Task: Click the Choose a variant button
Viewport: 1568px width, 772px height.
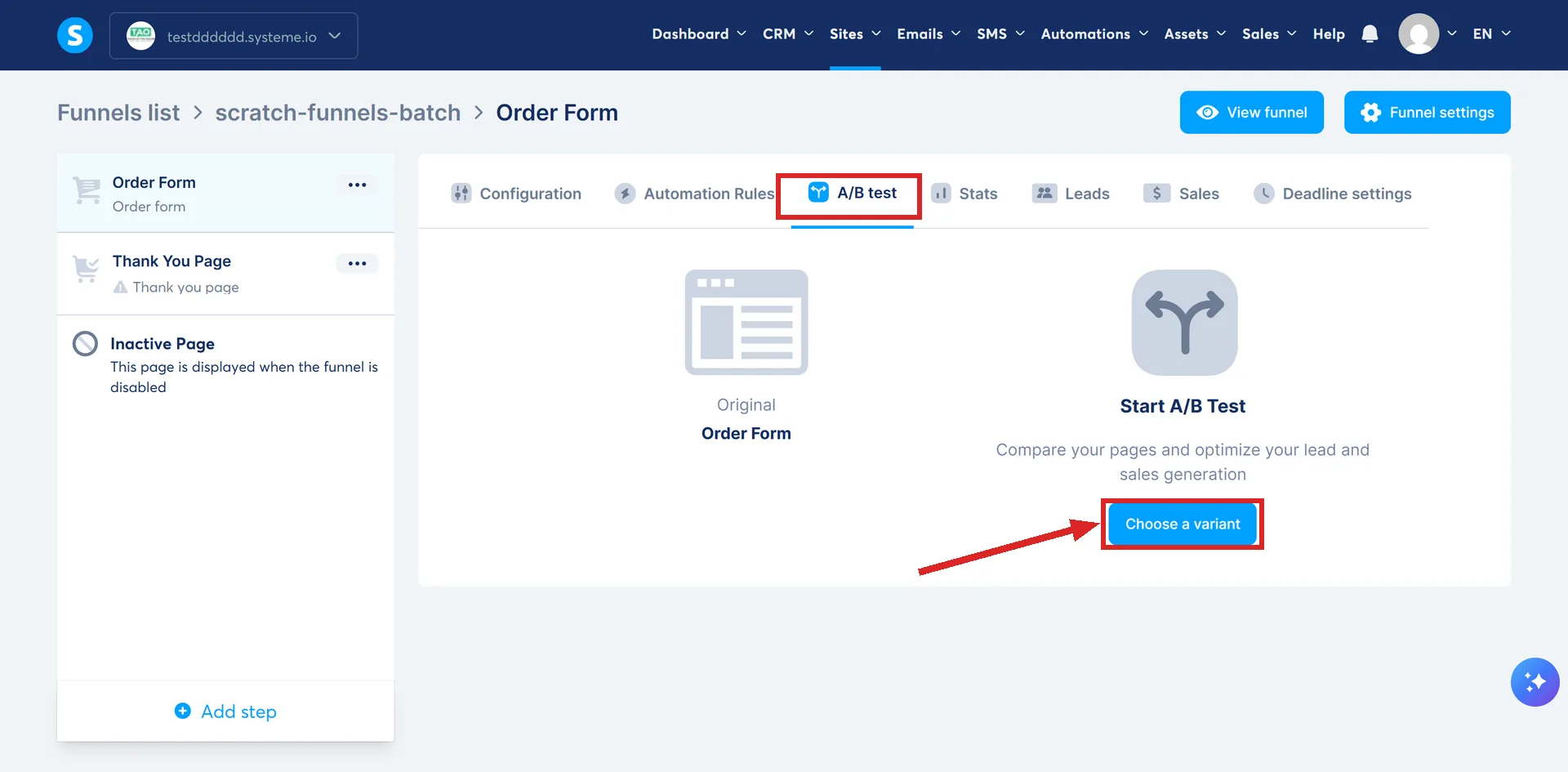Action: [x=1183, y=524]
